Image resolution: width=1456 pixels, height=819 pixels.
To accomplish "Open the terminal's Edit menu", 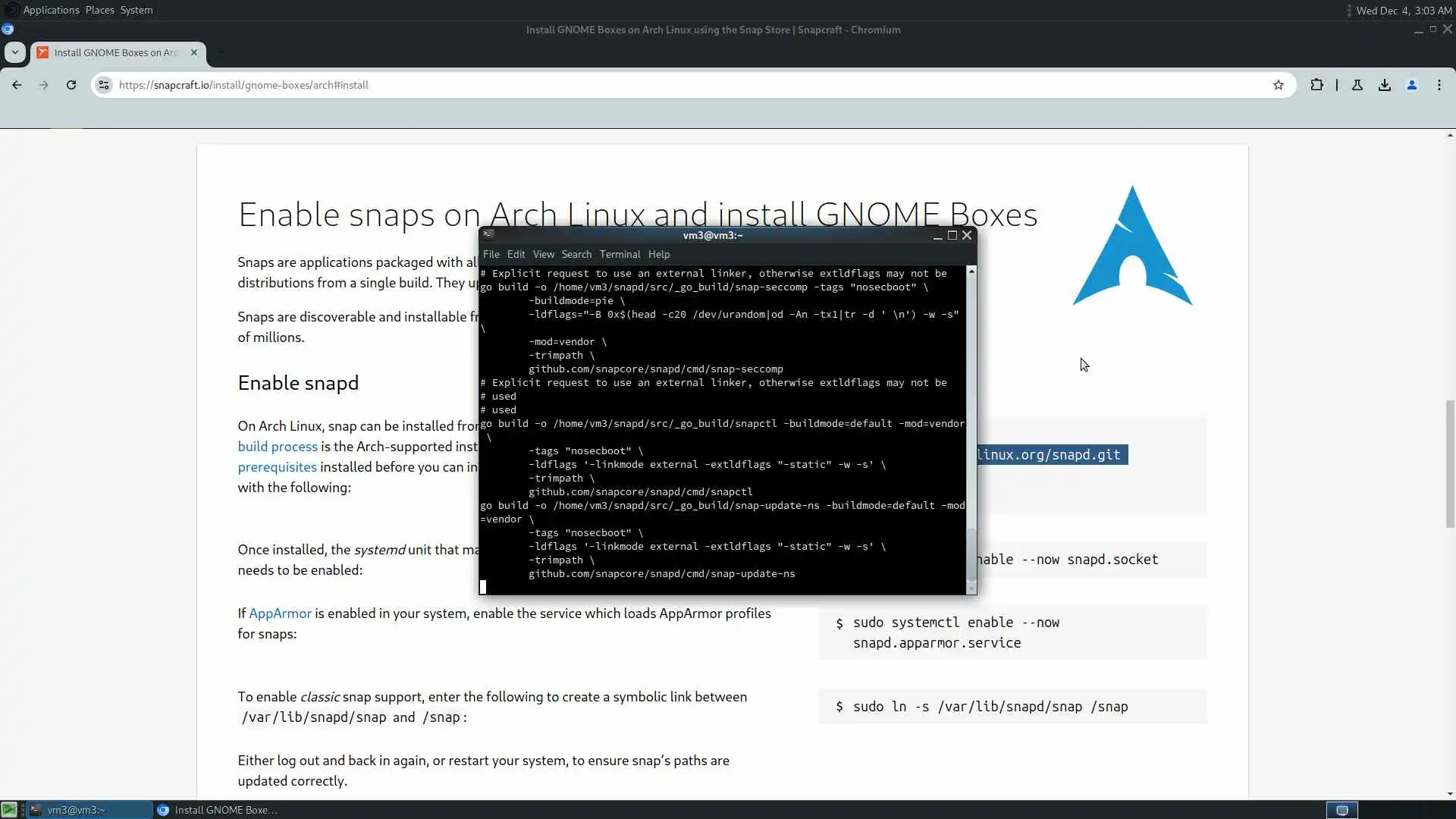I will [516, 254].
